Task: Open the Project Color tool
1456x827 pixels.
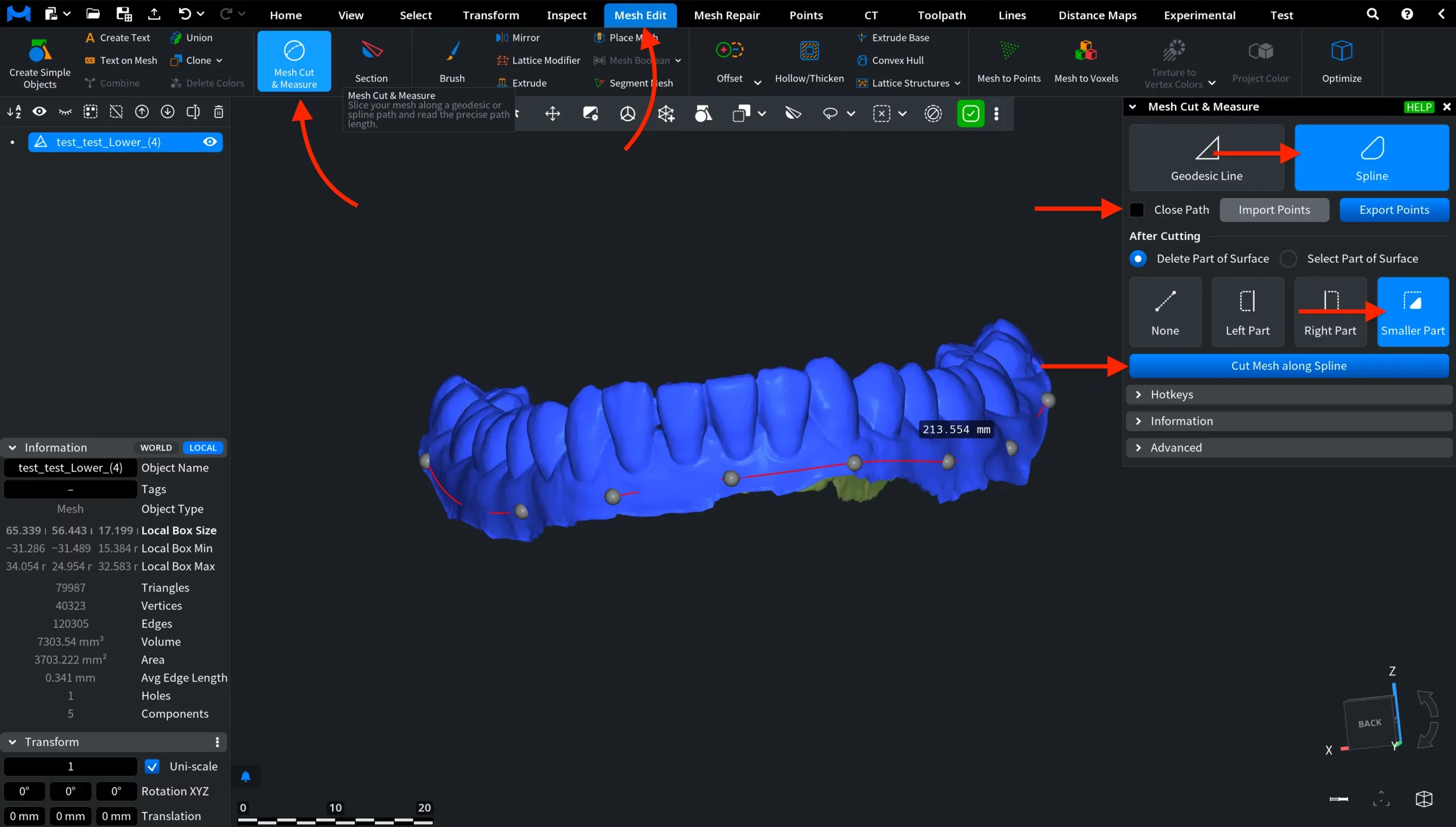Action: pos(1260,61)
